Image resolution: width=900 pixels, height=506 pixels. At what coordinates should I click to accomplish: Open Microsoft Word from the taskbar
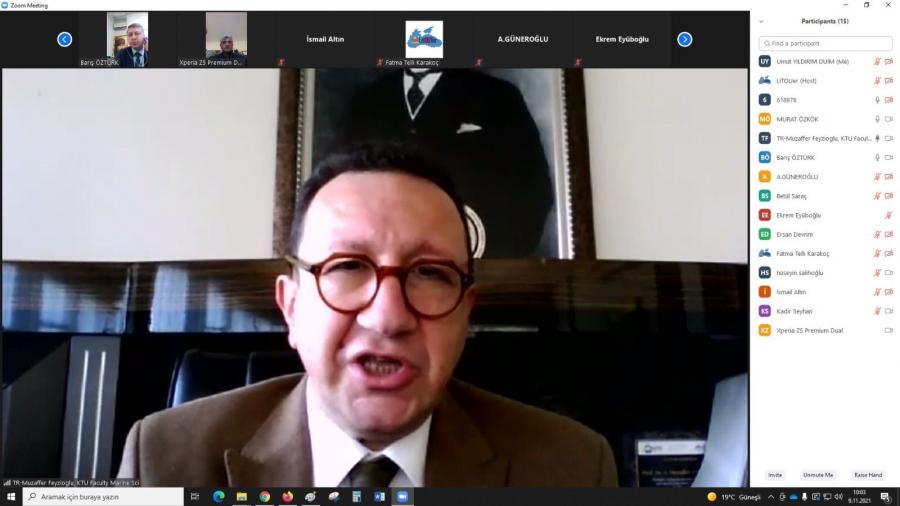point(380,497)
